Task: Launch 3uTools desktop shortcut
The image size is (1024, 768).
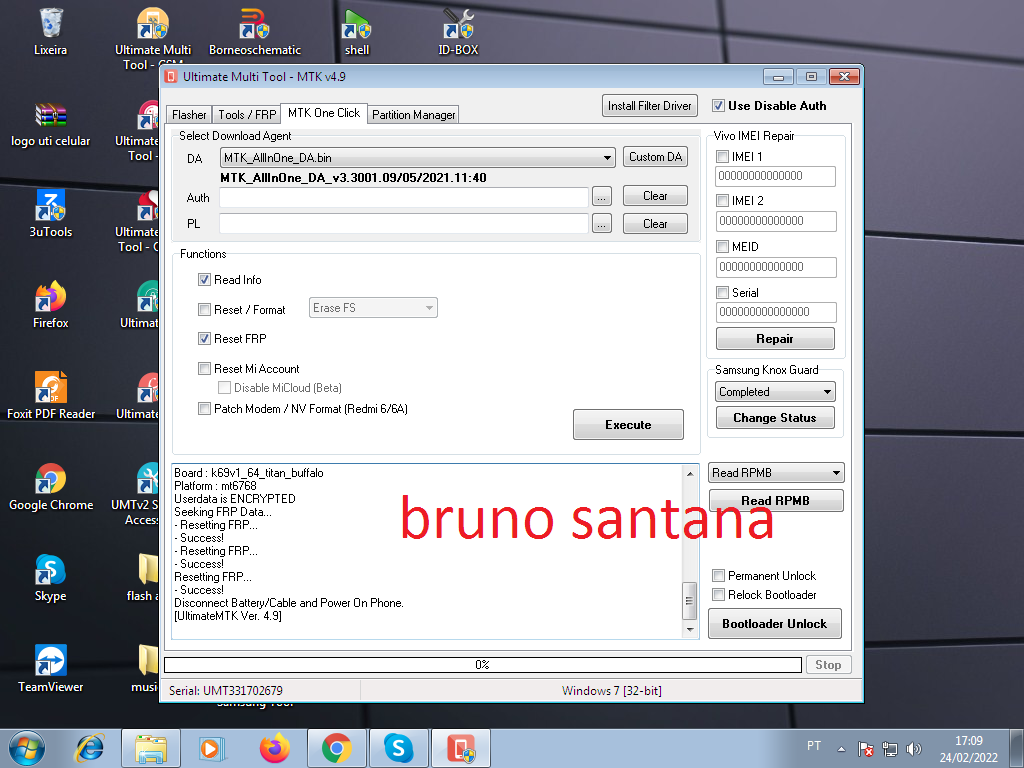Action: click(50, 214)
